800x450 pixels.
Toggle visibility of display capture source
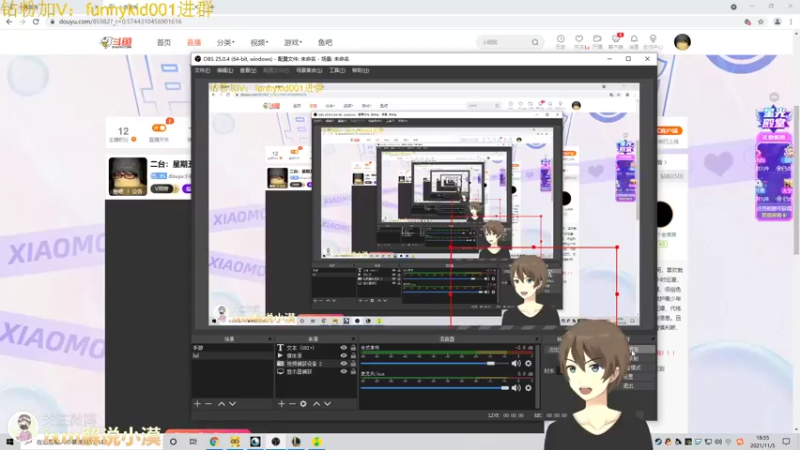coord(343,372)
